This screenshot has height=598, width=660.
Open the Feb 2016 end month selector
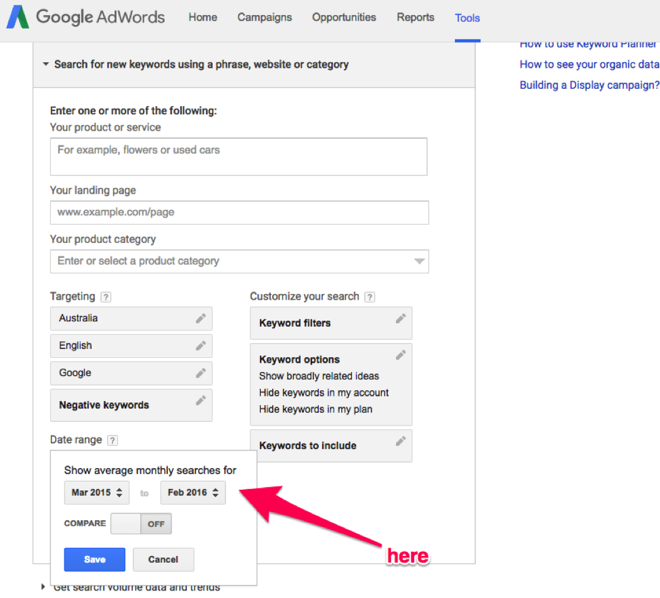point(193,493)
